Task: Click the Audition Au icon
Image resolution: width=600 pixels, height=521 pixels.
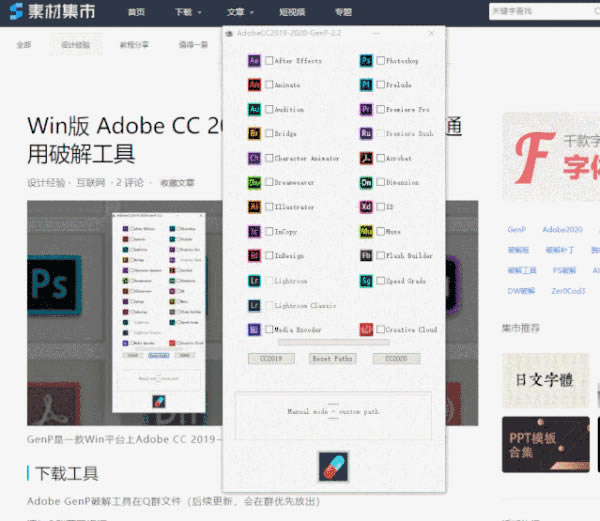Action: (254, 109)
